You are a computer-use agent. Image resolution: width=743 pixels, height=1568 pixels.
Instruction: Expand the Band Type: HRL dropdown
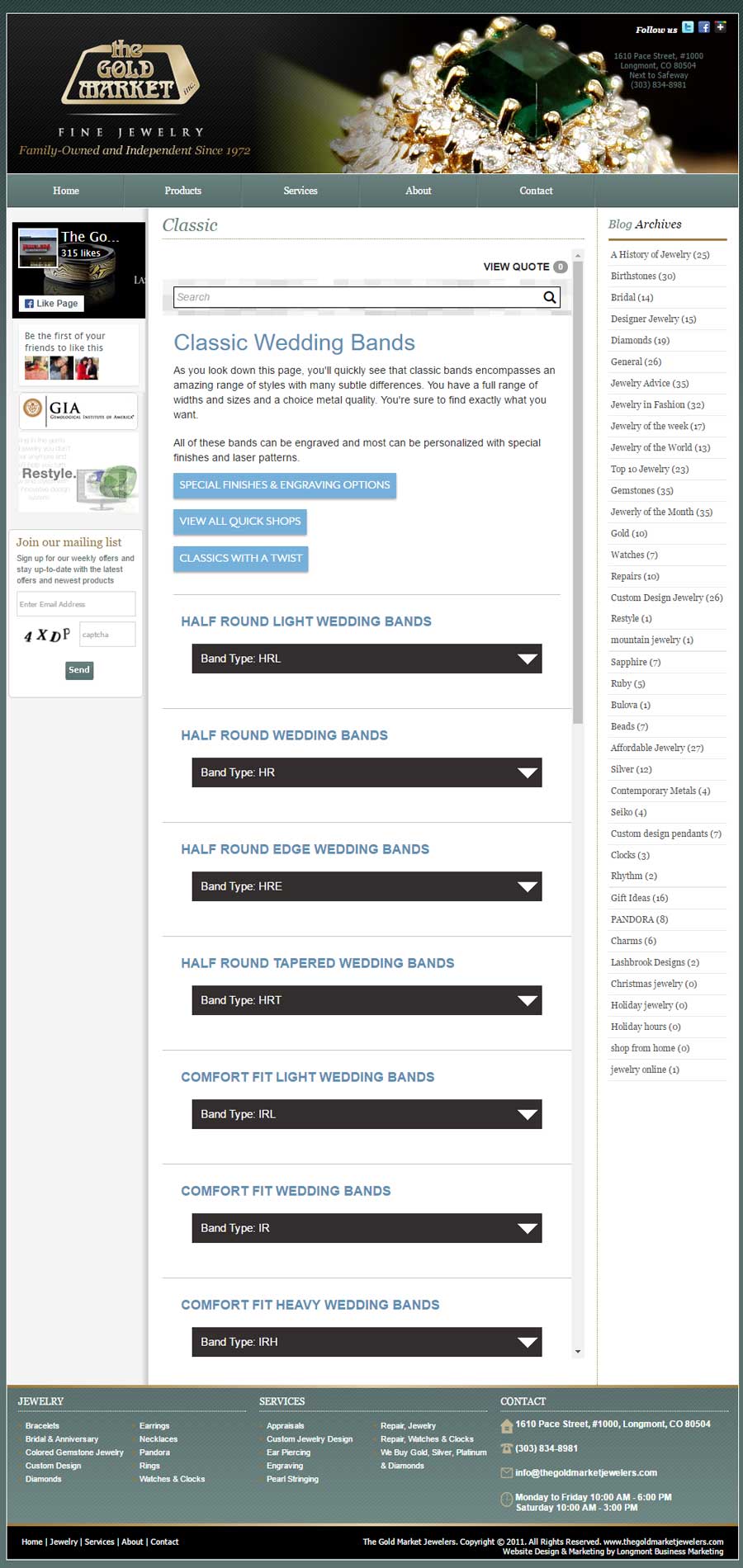pos(367,659)
